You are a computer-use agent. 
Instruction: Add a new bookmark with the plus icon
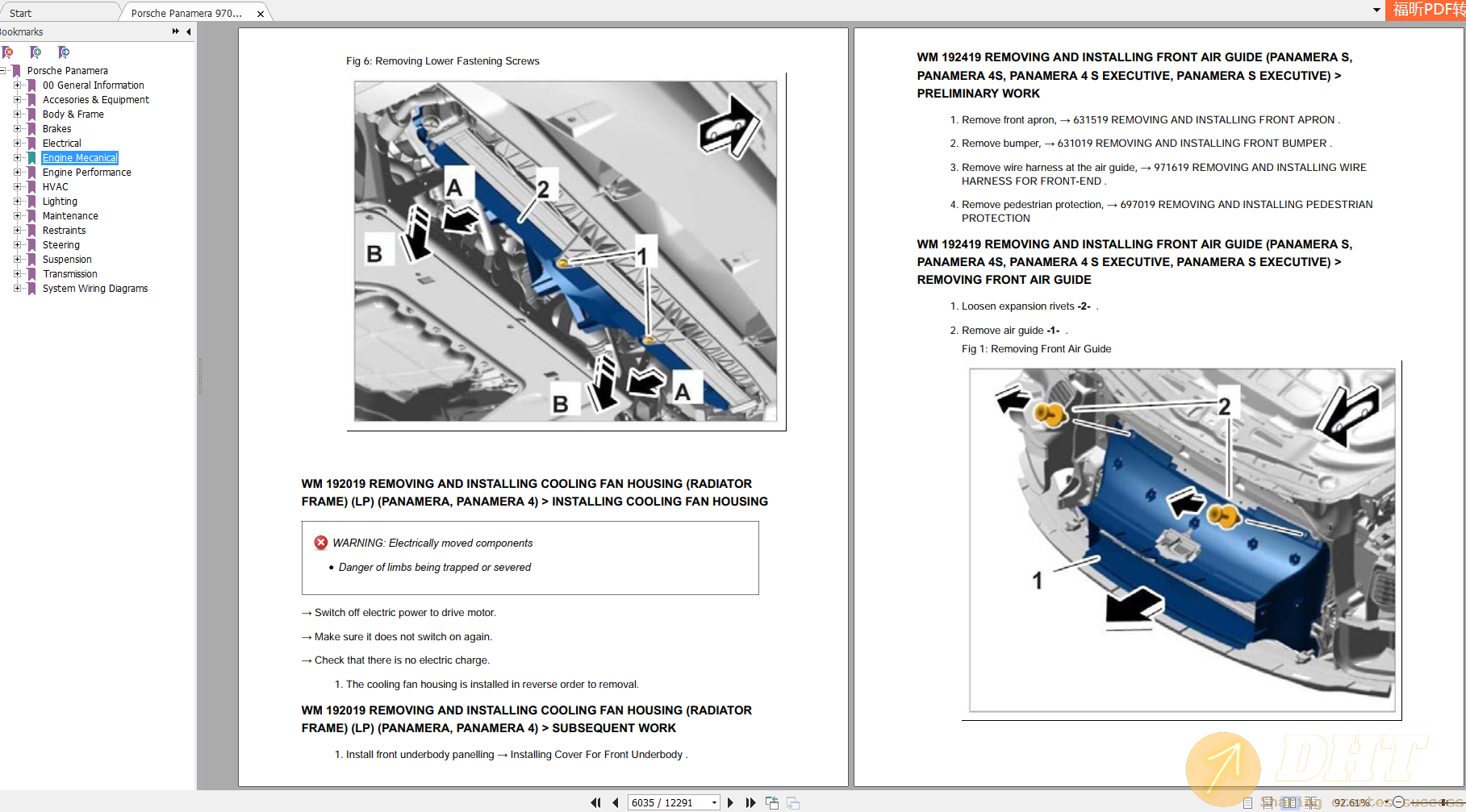point(36,52)
